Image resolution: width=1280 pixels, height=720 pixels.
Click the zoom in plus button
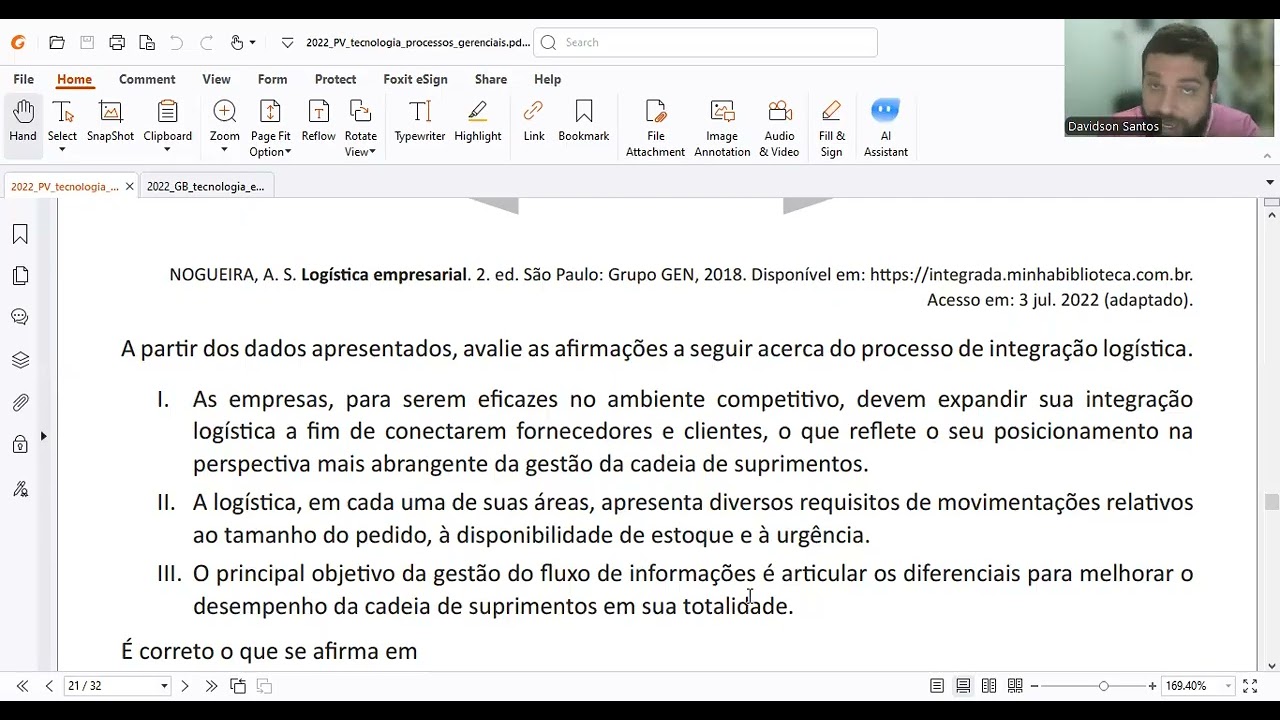pos(1152,686)
